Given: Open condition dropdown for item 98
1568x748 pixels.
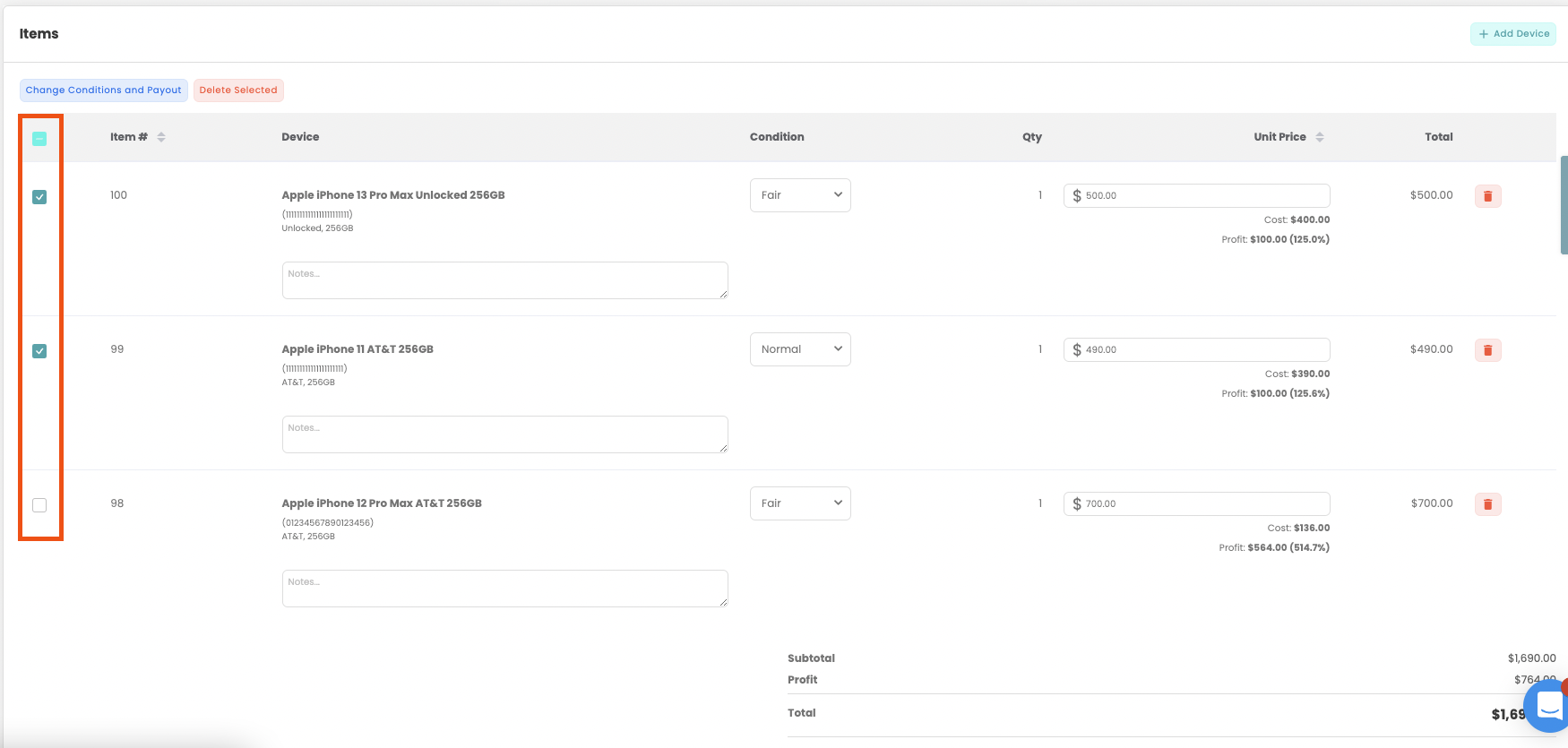Looking at the screenshot, I should click(x=800, y=503).
